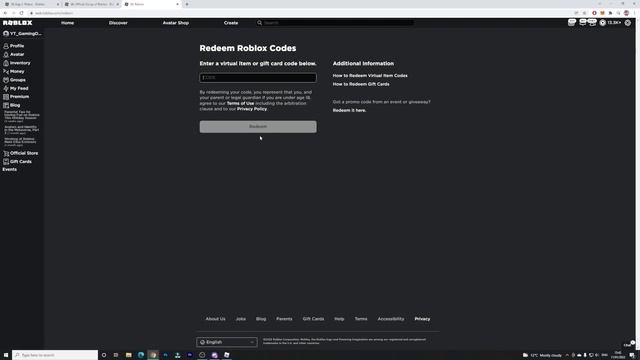
Task: Open a new browser tab with plus
Action: pyautogui.click(x=187, y=4)
